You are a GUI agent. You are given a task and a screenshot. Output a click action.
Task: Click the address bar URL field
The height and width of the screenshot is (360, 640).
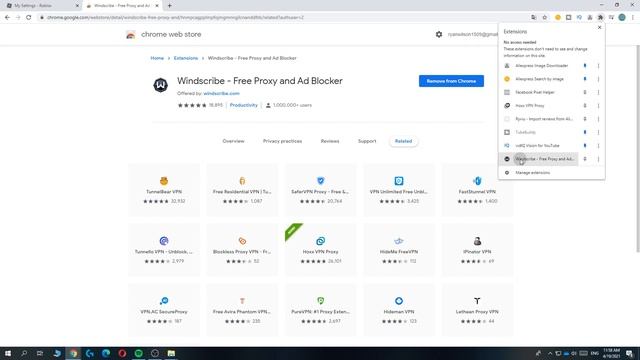pyautogui.click(x=282, y=18)
